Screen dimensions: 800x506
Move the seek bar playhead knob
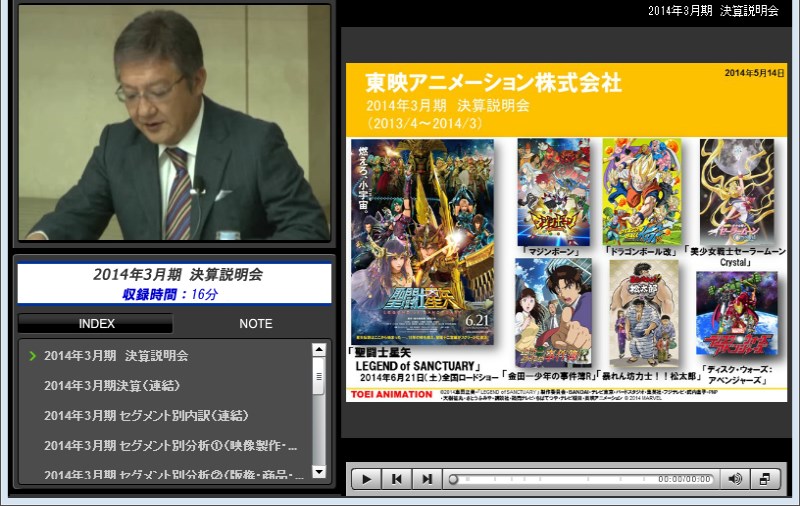pyautogui.click(x=453, y=479)
